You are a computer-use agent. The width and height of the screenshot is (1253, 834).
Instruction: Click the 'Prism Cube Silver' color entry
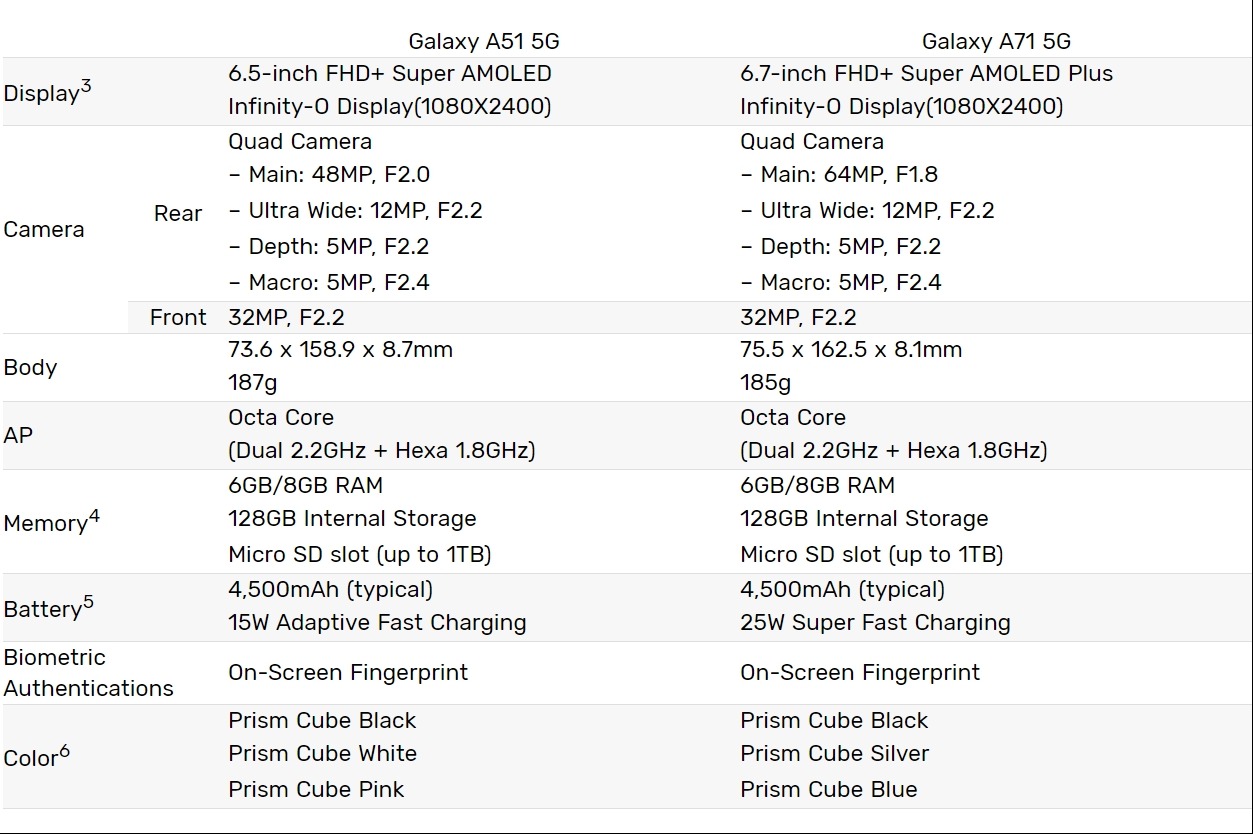[834, 753]
